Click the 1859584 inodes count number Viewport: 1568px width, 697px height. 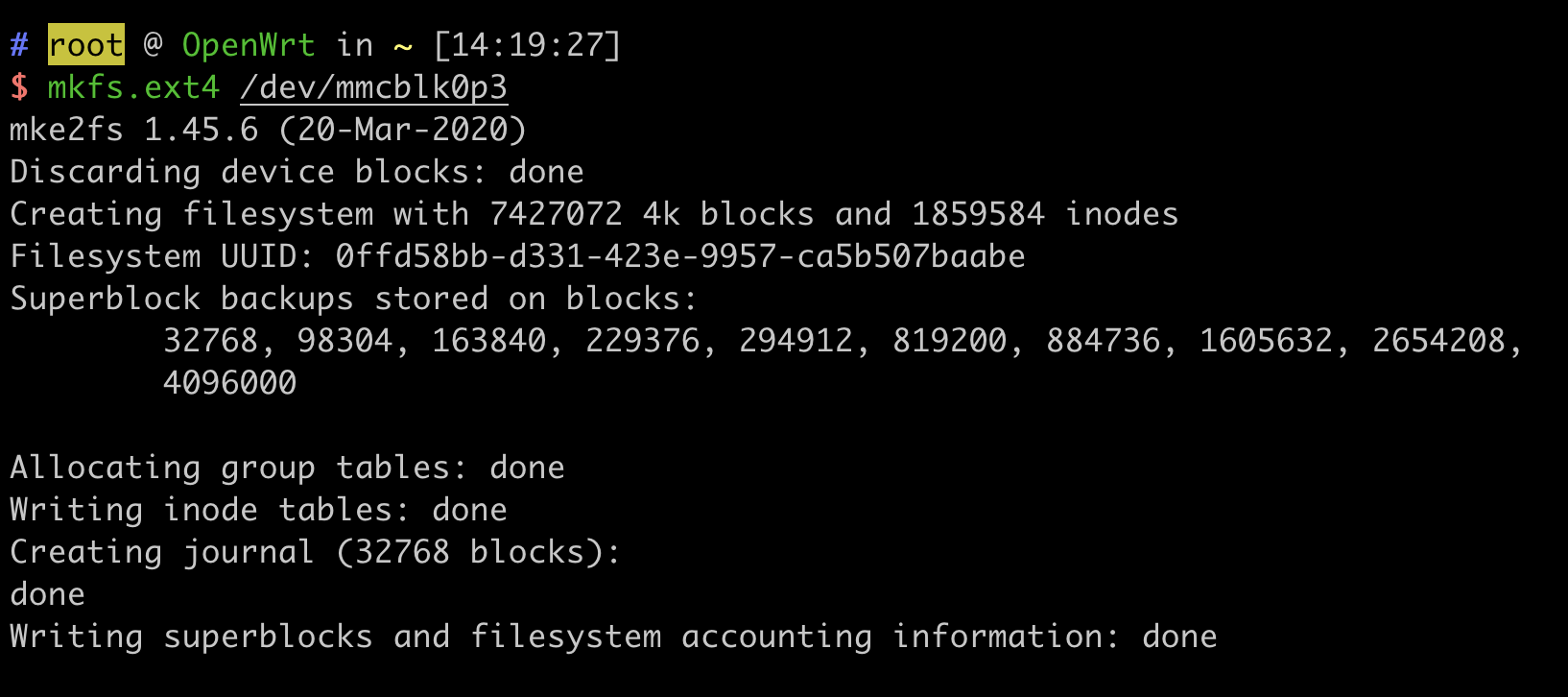click(x=978, y=214)
